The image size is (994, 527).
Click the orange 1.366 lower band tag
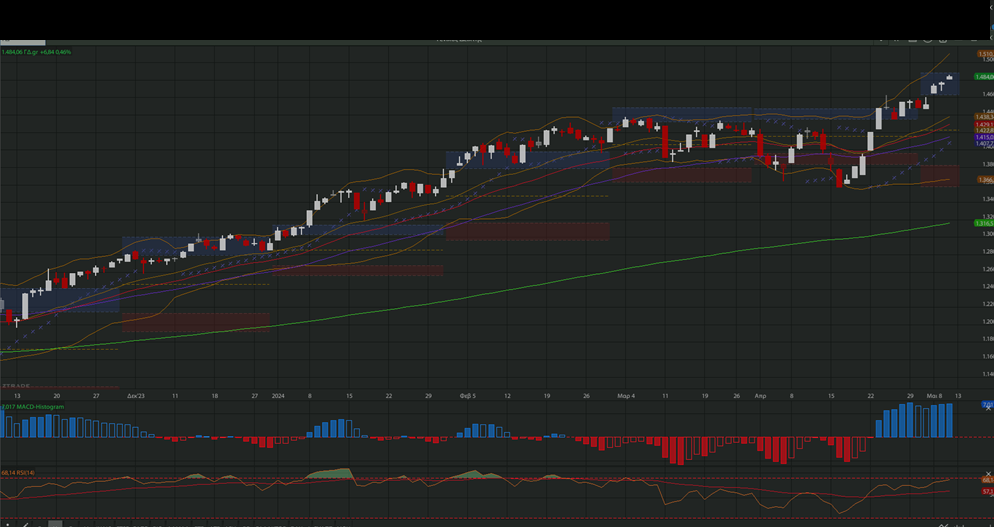[984, 180]
